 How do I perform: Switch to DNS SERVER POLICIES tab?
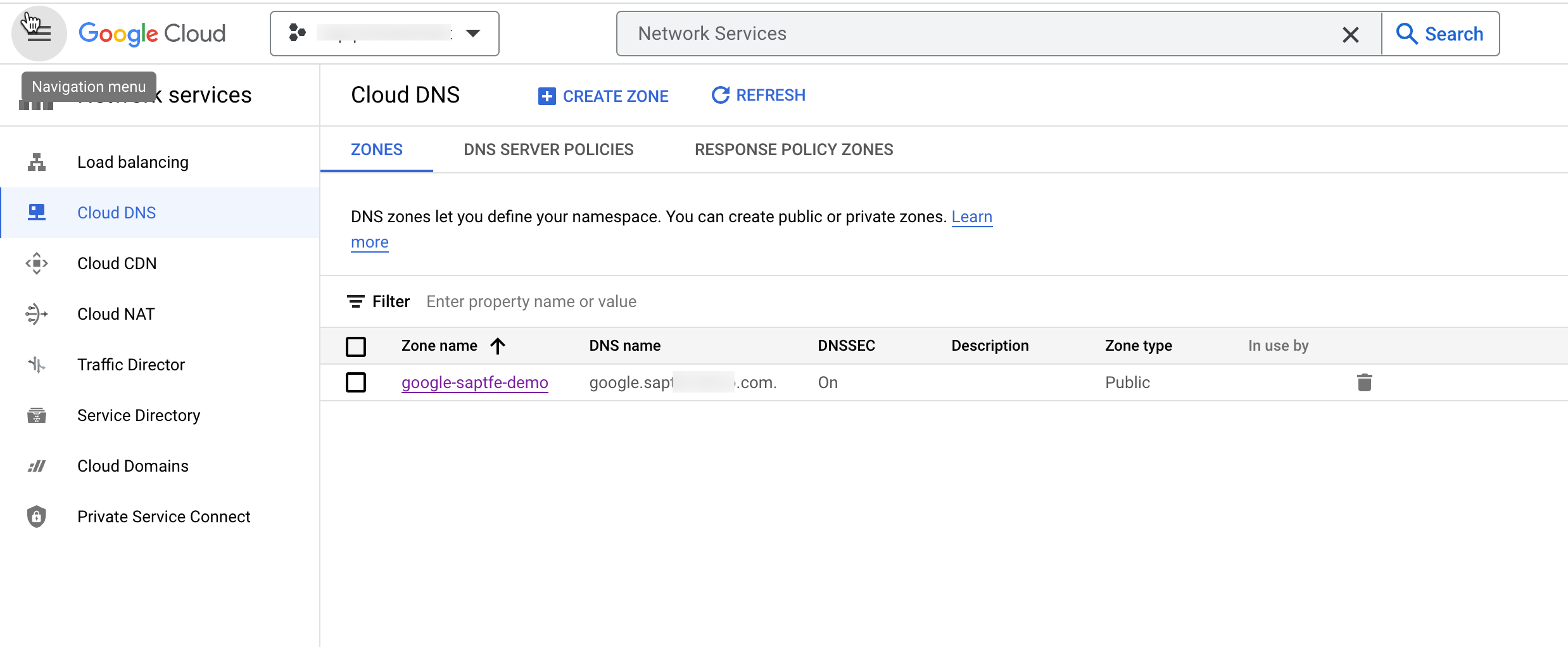pyautogui.click(x=548, y=149)
